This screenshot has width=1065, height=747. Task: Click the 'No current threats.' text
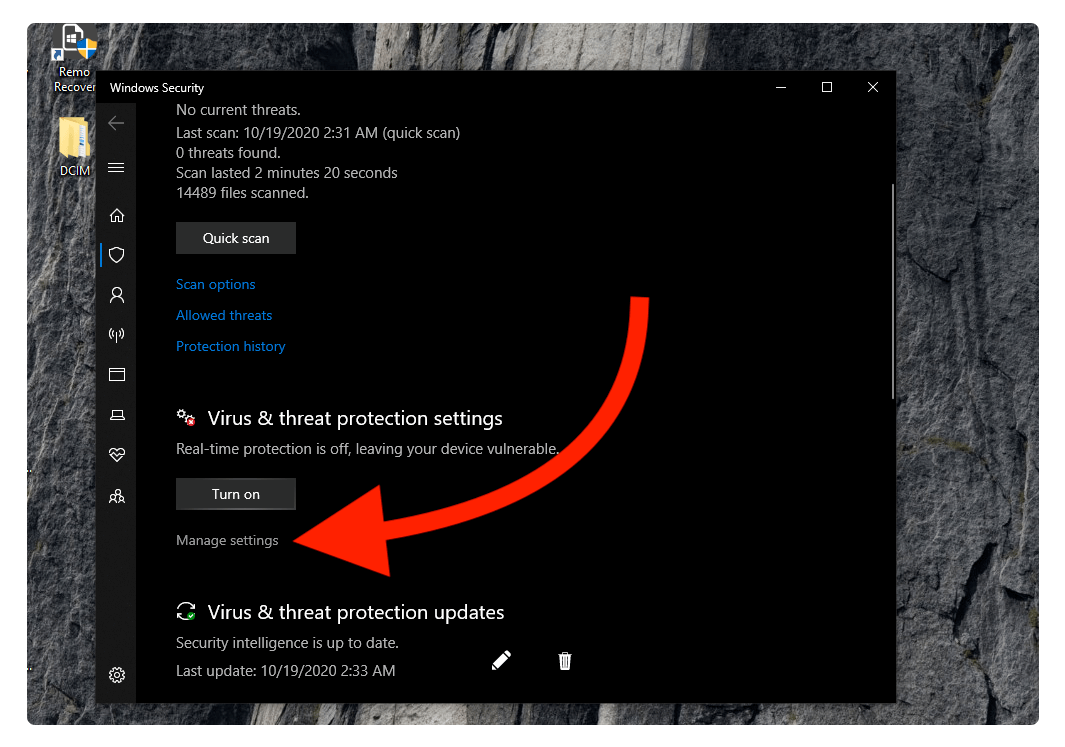pyautogui.click(x=238, y=110)
